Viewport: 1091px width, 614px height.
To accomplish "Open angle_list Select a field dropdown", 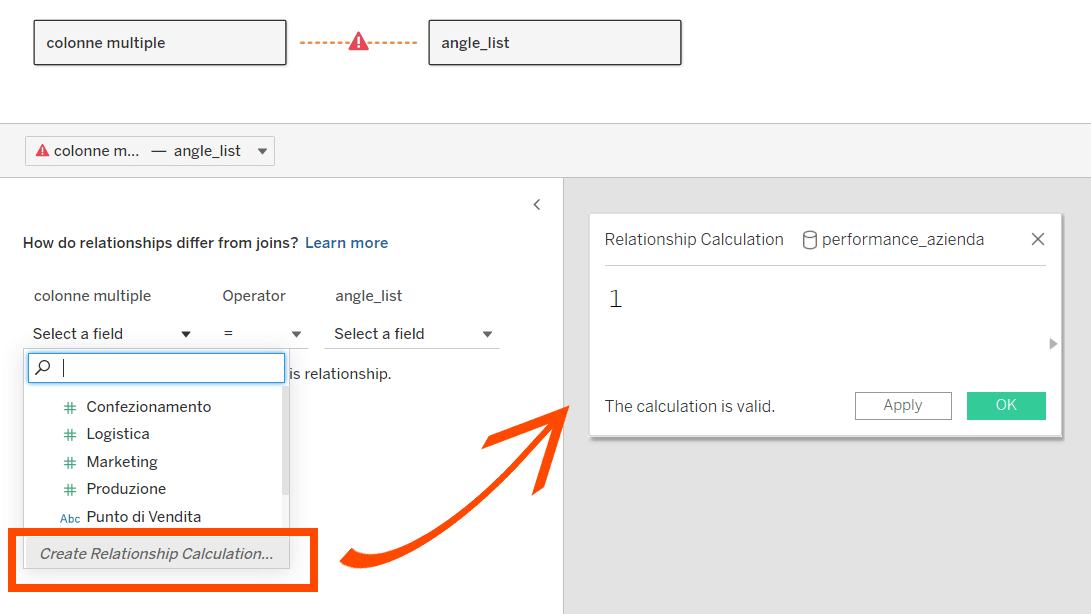I will (413, 334).
